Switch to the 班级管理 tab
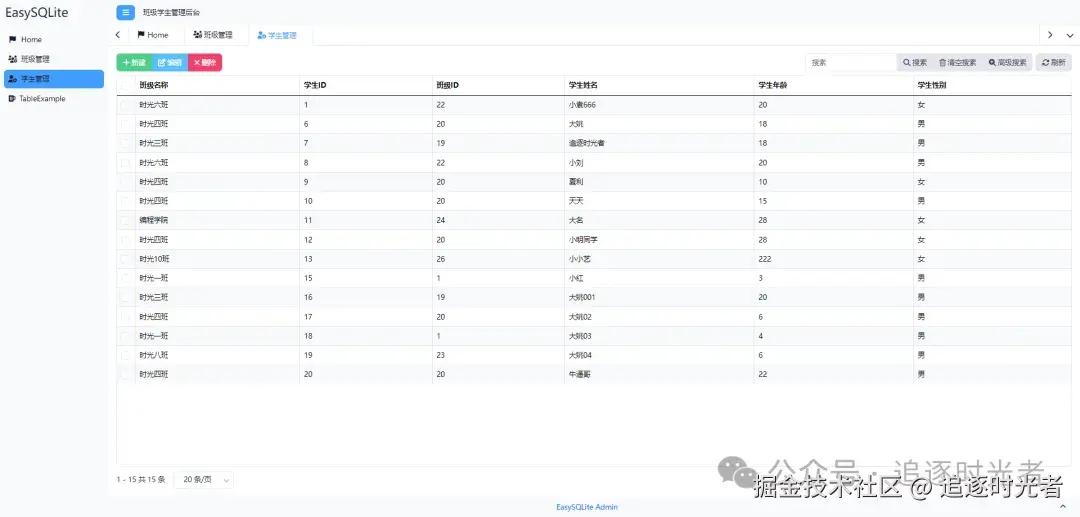1080x517 pixels. pyautogui.click(x=213, y=35)
